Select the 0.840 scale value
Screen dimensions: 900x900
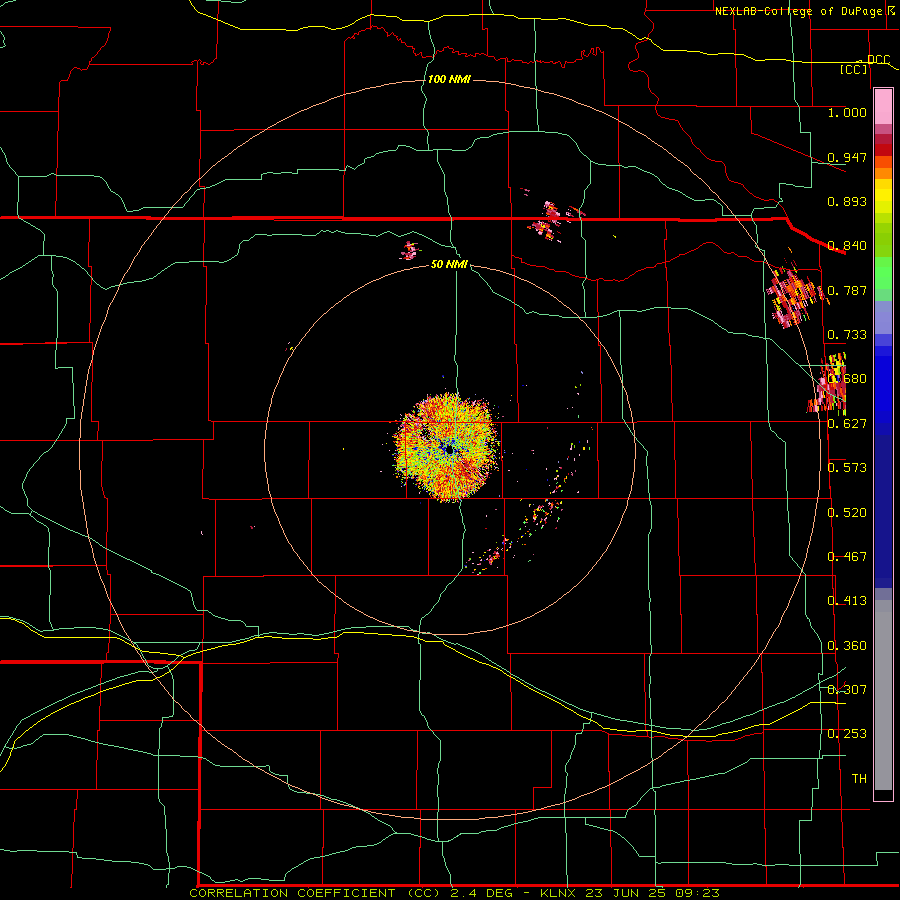click(x=847, y=246)
